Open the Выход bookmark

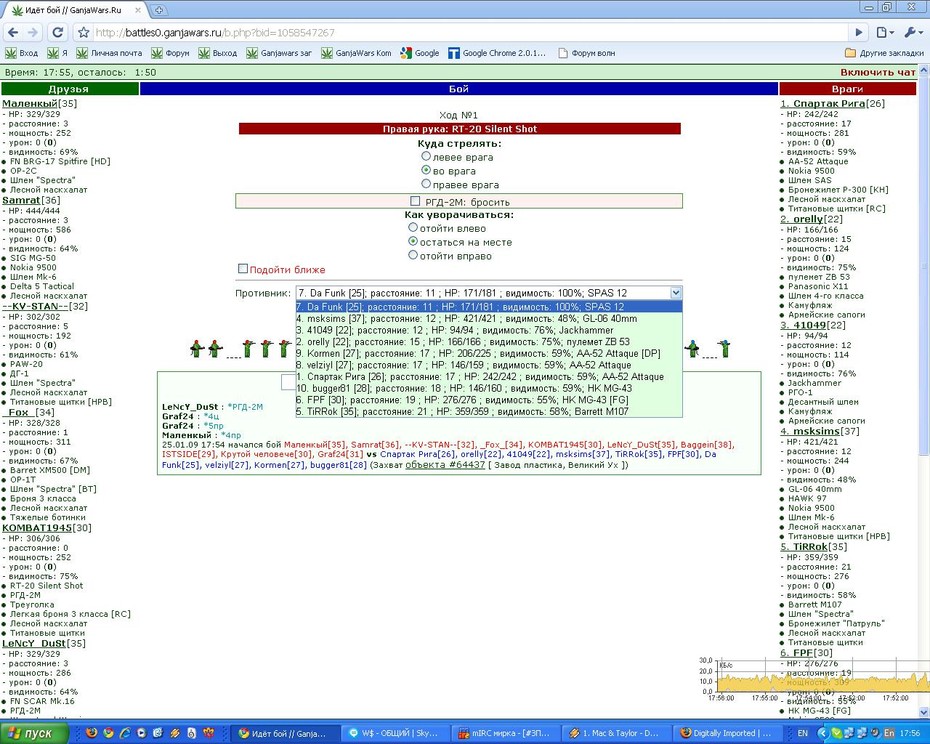pyautogui.click(x=218, y=53)
